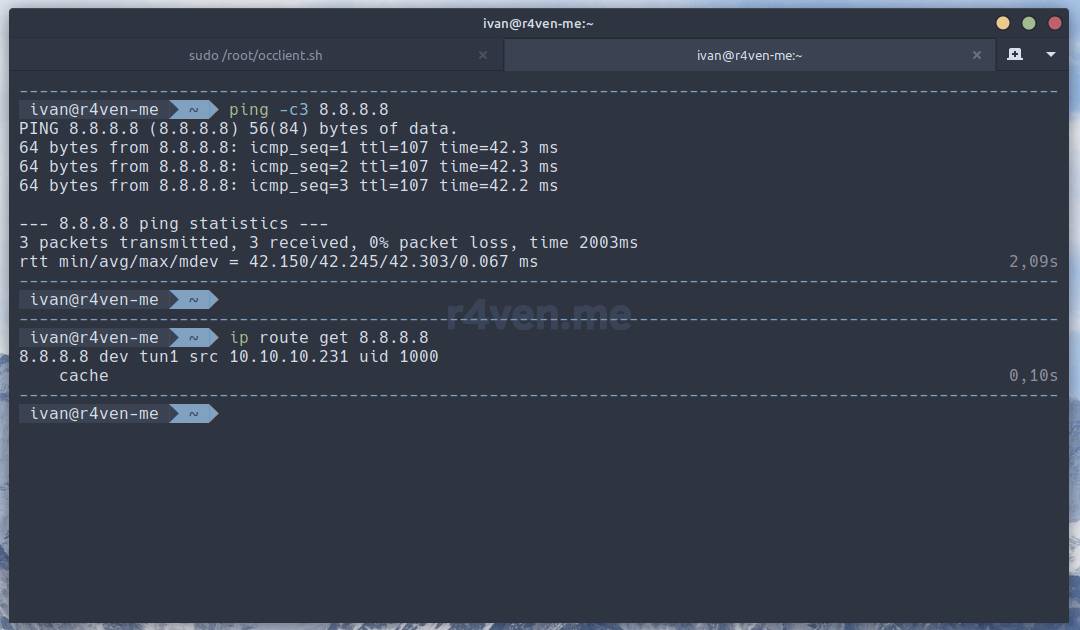The width and height of the screenshot is (1080, 630).
Task: Click the ping -c3 8.8.8.8 command
Action: [x=308, y=110]
